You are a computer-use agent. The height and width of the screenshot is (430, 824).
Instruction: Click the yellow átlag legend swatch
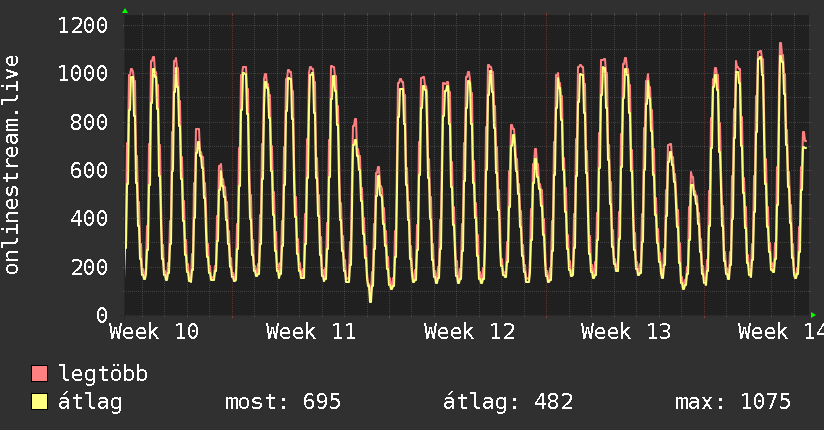pos(40,402)
